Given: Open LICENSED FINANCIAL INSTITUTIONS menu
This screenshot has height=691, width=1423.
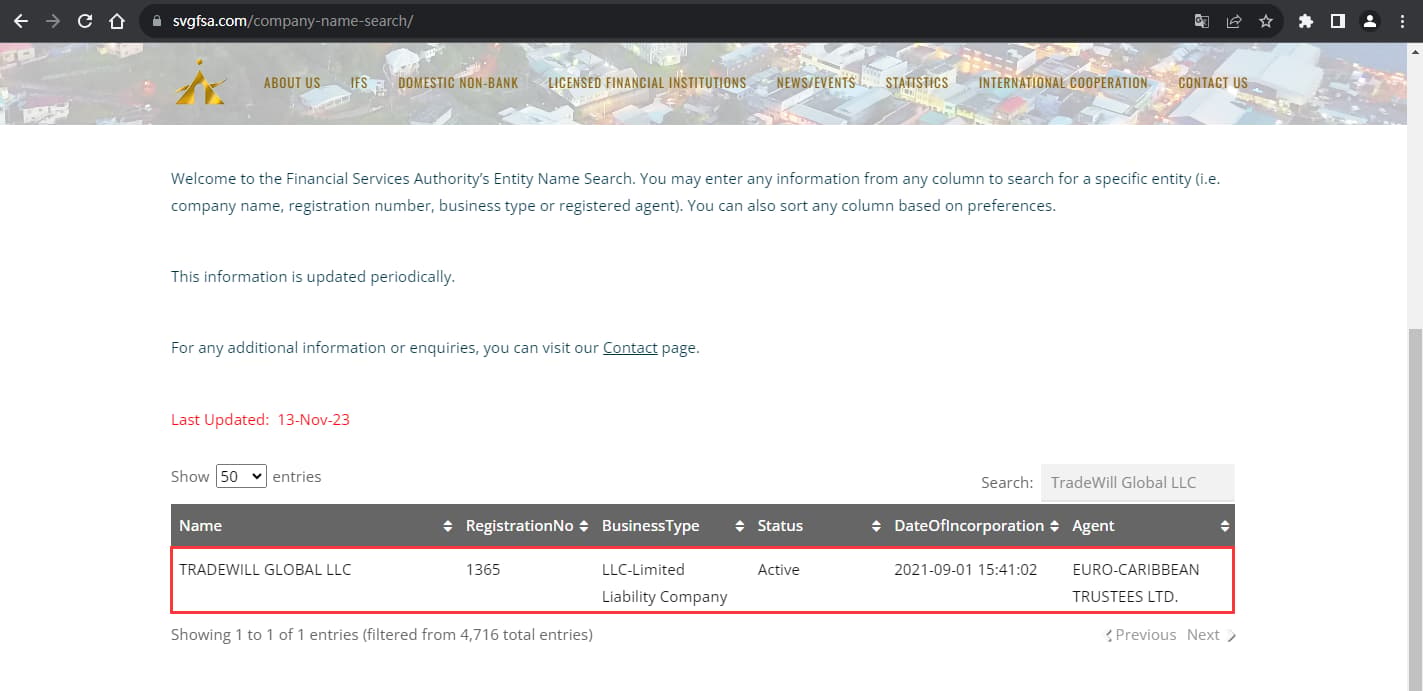Looking at the screenshot, I should [x=647, y=83].
